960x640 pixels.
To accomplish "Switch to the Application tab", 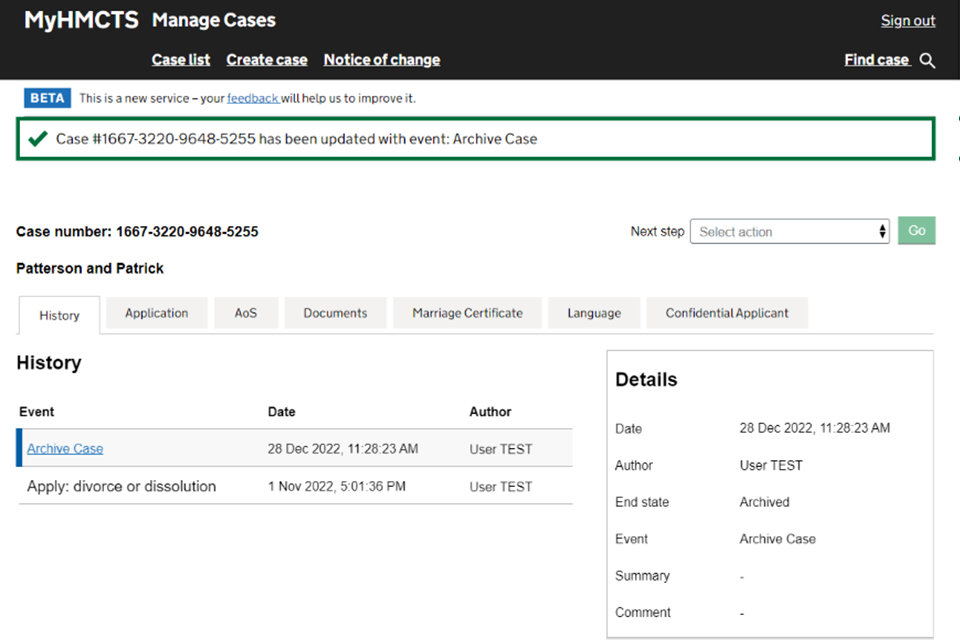I will point(156,313).
